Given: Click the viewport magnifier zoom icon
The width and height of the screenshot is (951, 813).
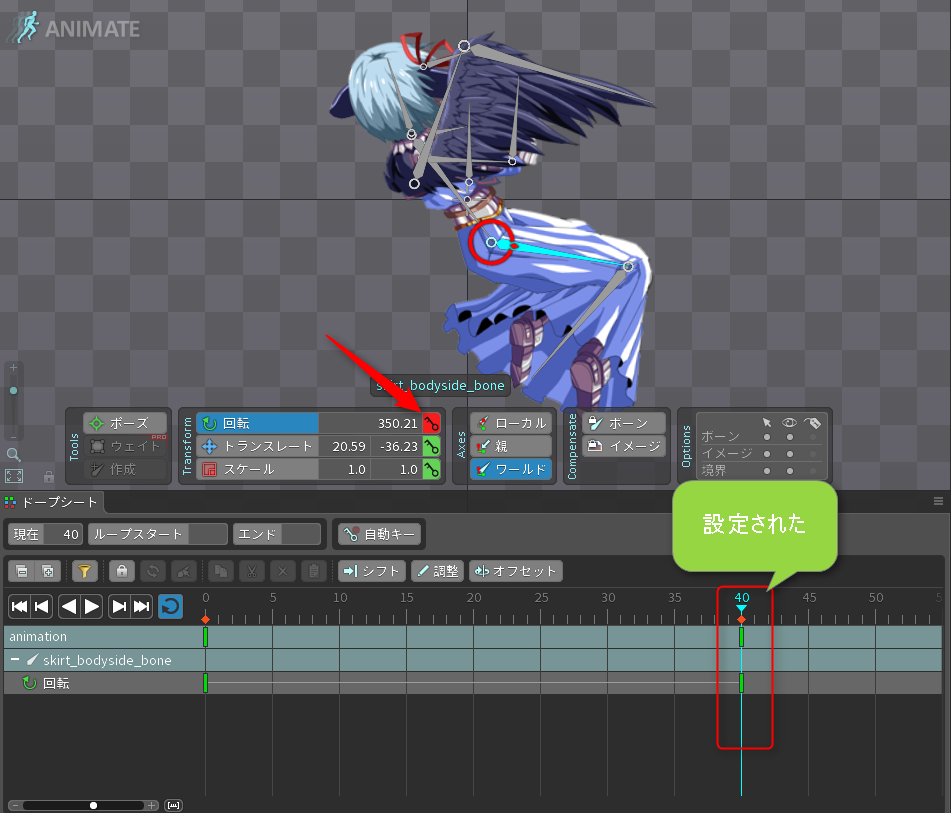Looking at the screenshot, I should 13,454.
